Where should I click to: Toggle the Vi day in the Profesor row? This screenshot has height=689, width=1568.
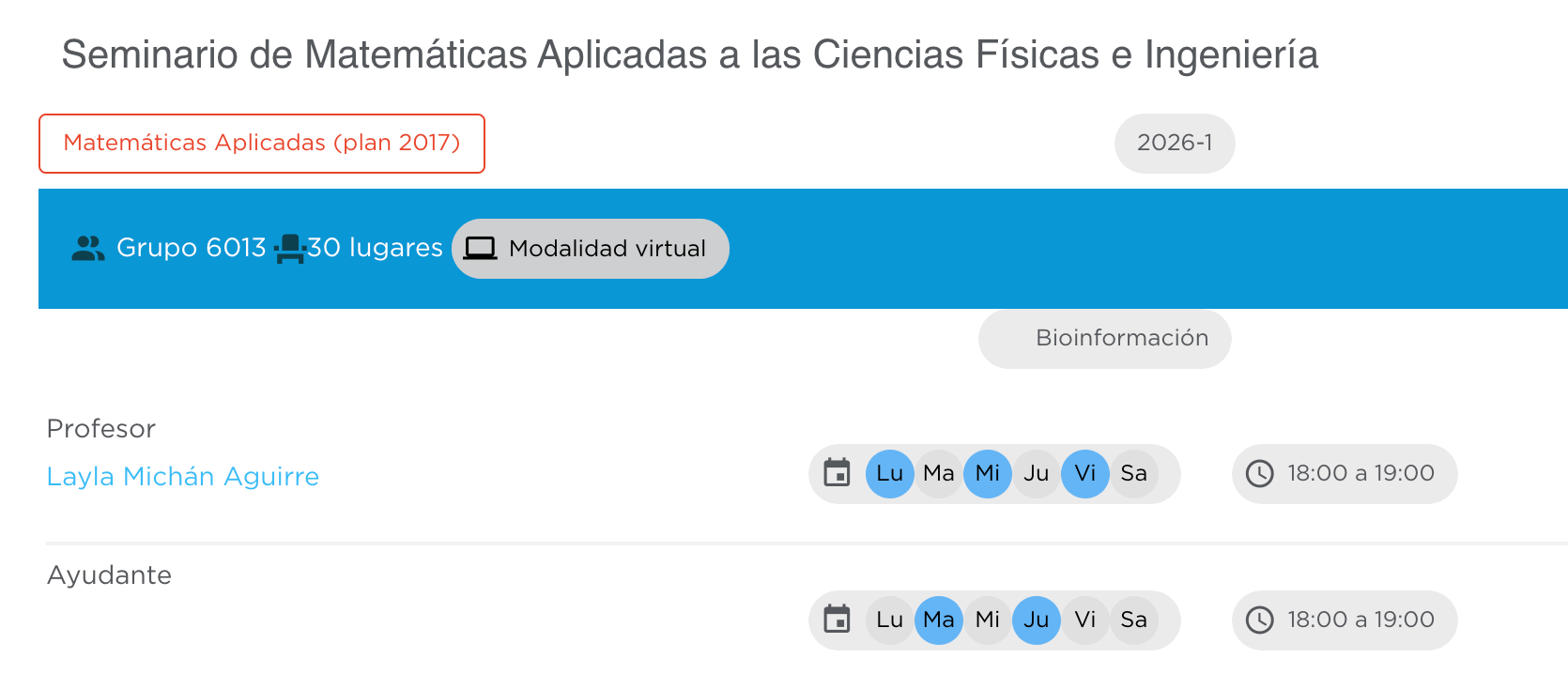coord(1084,473)
